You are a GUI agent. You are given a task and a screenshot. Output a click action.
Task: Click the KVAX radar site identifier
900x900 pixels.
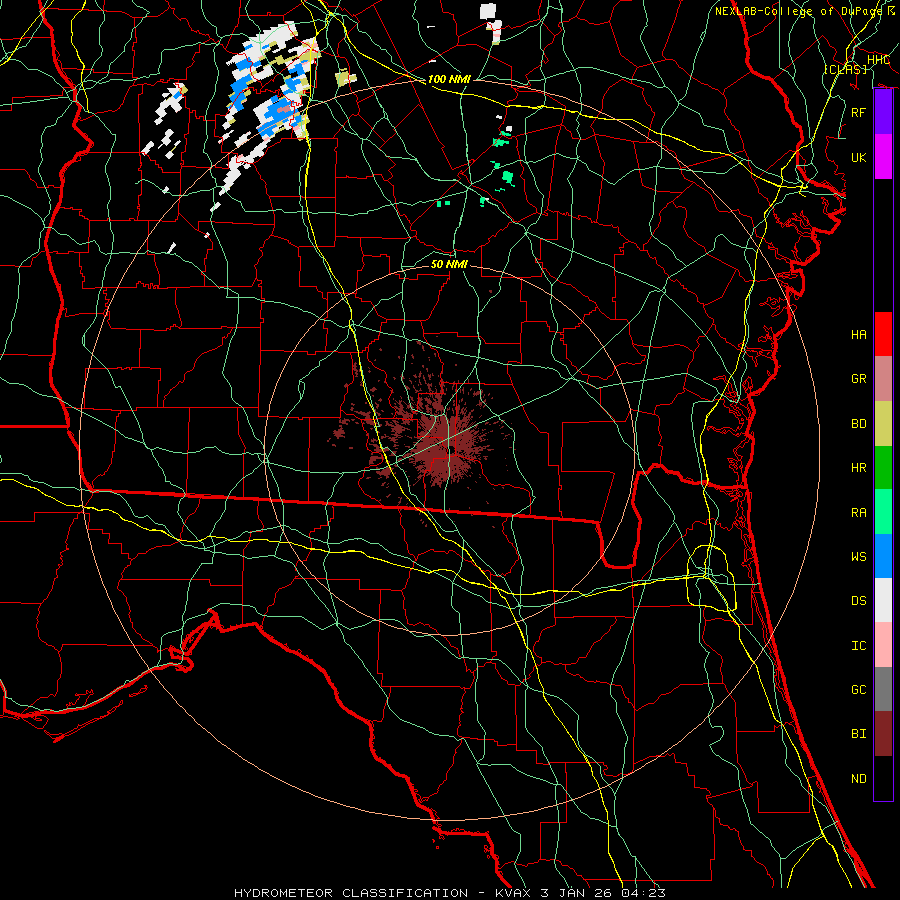512,893
